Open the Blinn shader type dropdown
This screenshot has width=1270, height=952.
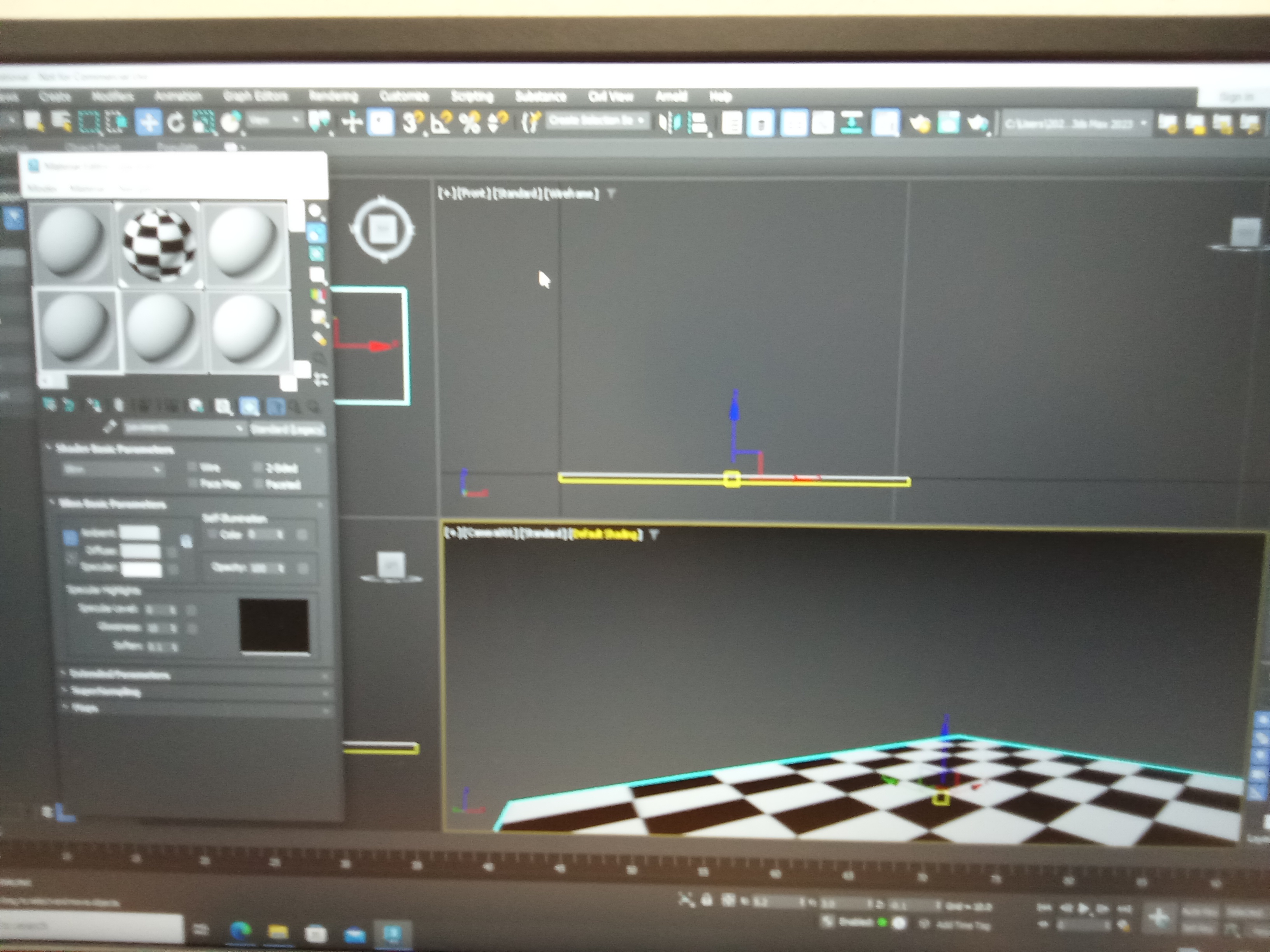113,469
